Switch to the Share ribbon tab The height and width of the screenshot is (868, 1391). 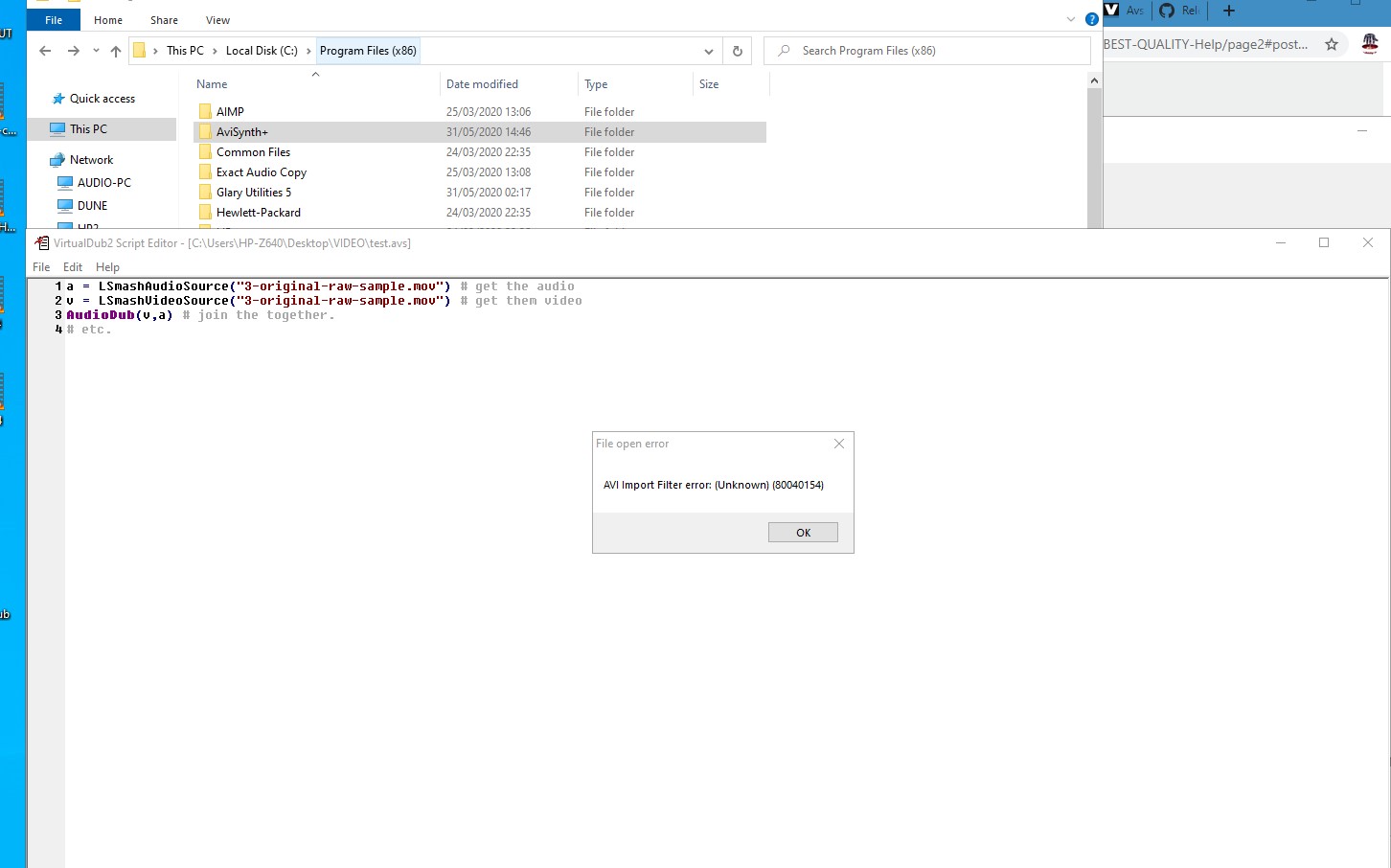tap(164, 20)
